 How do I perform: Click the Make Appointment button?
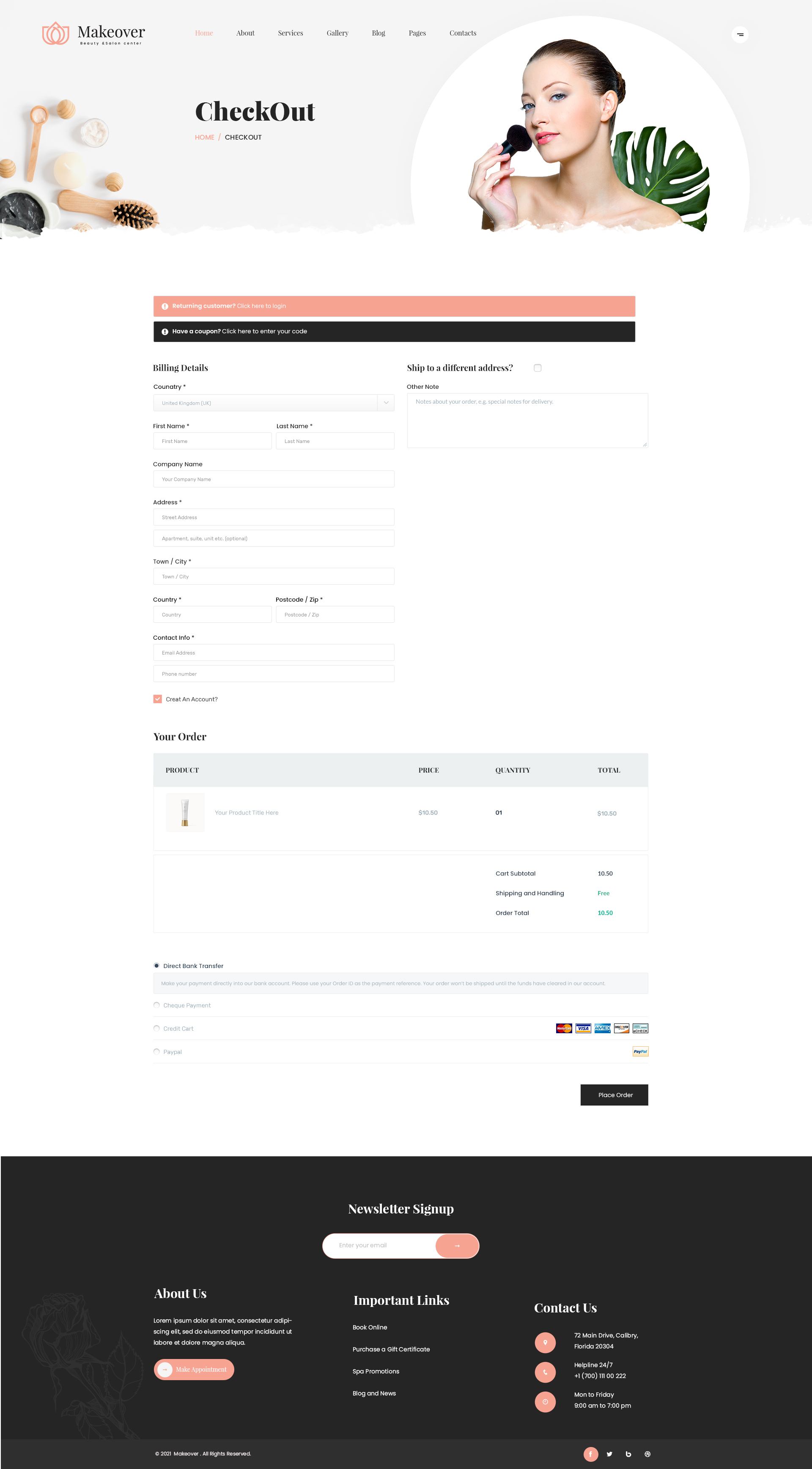coord(194,1369)
